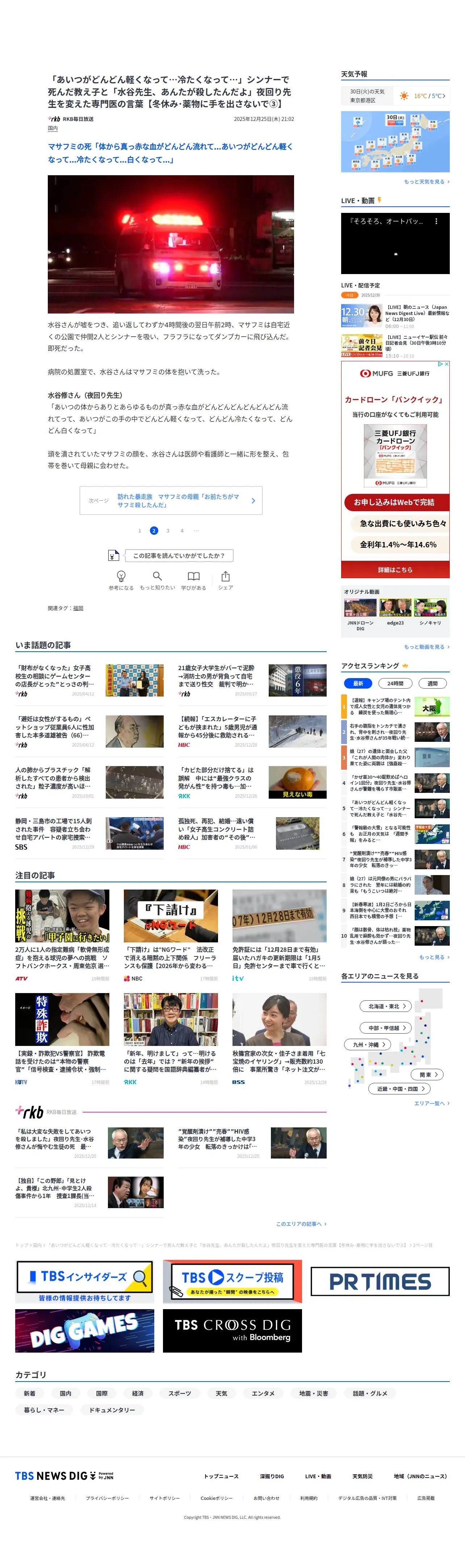465x1568 pixels.
Task: Play the LIVE video player
Action: point(395,244)
